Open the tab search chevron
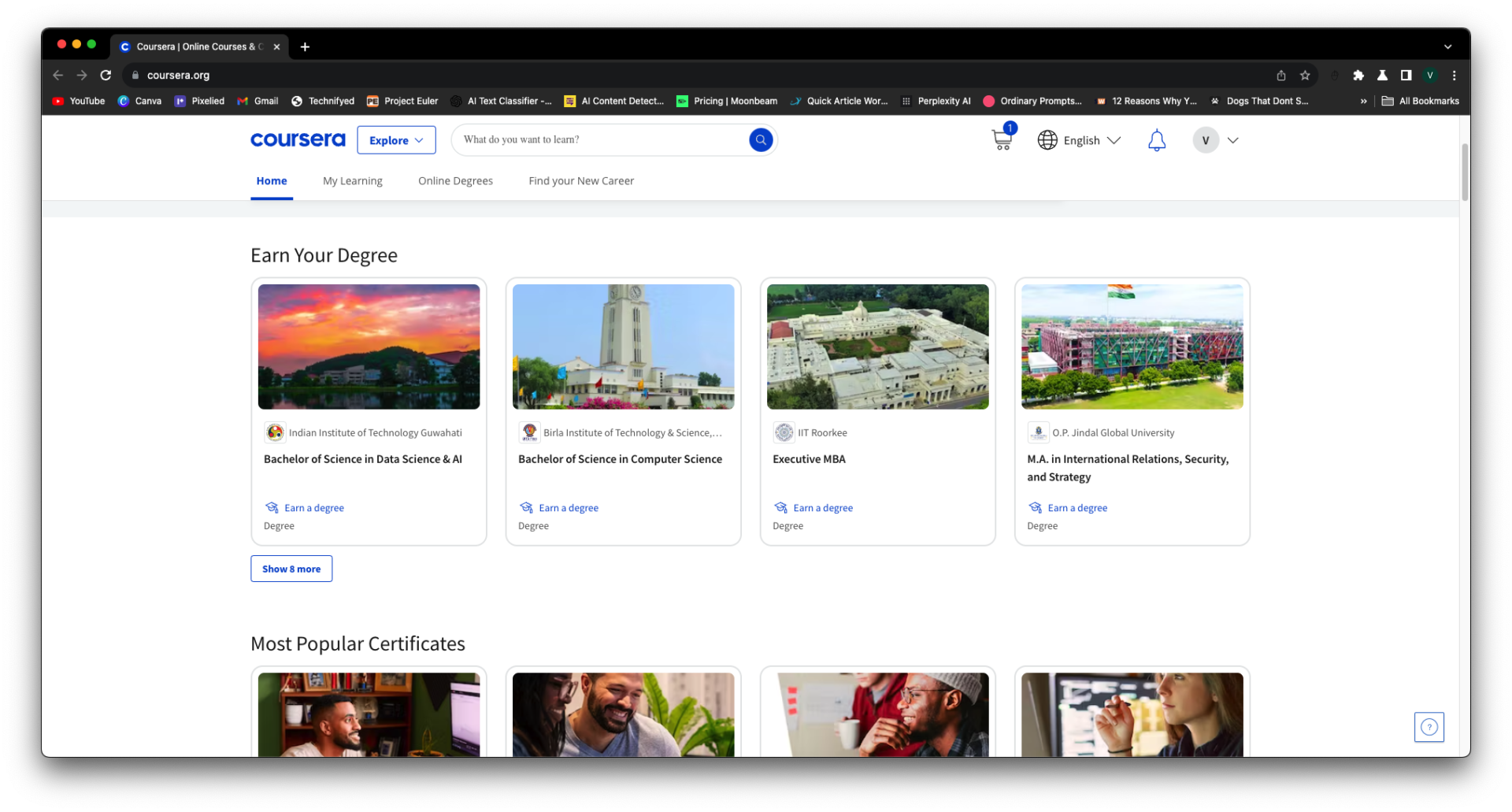 1447,46
